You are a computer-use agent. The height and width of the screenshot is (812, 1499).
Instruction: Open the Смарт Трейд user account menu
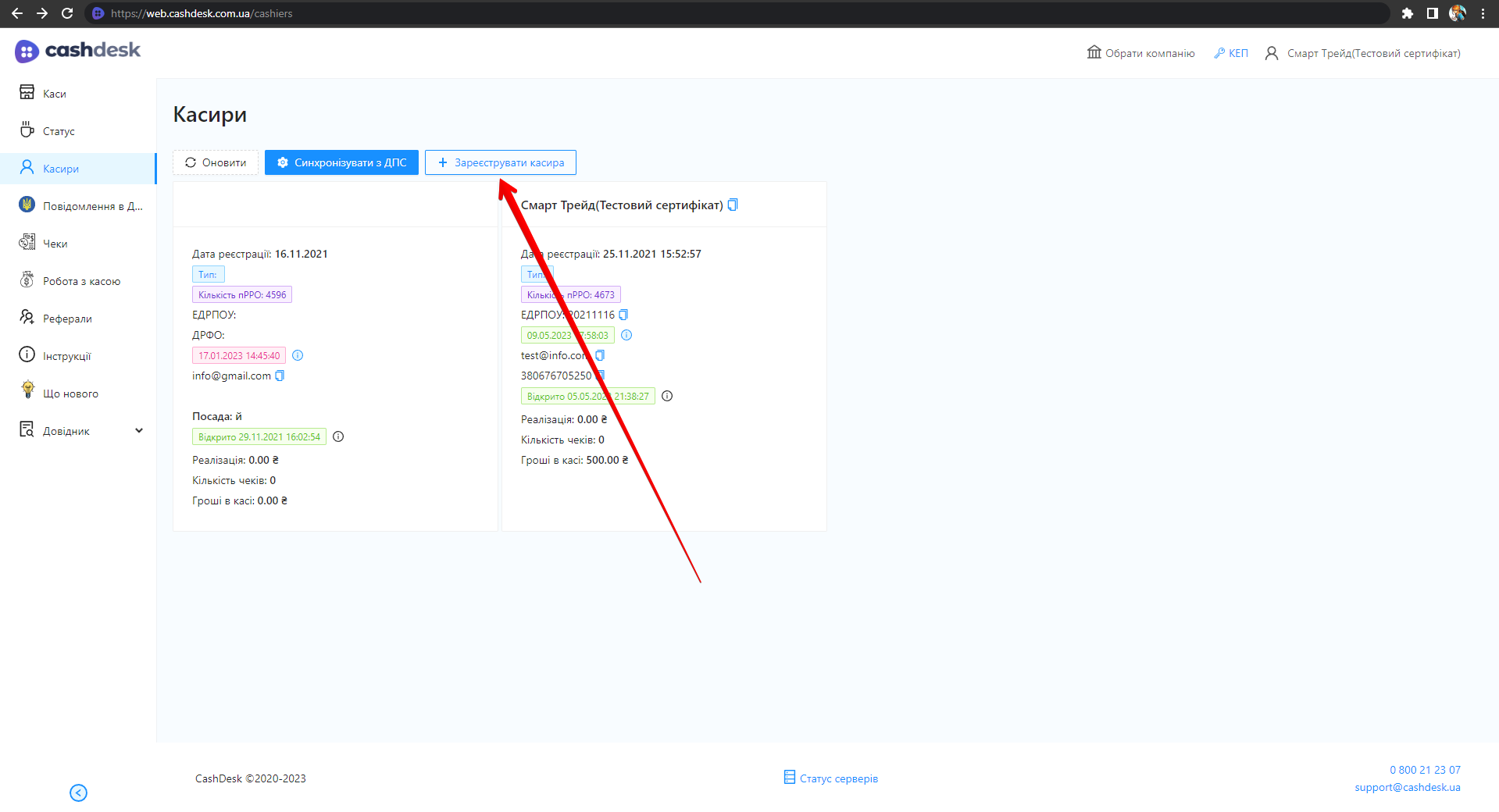[x=1362, y=53]
